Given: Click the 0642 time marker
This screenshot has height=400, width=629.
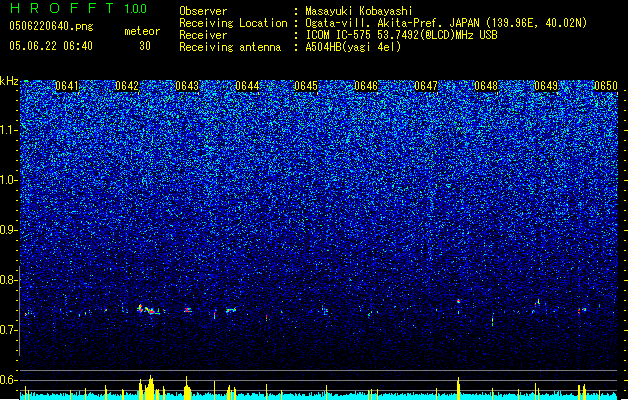Looking at the screenshot, I should 127,86.
